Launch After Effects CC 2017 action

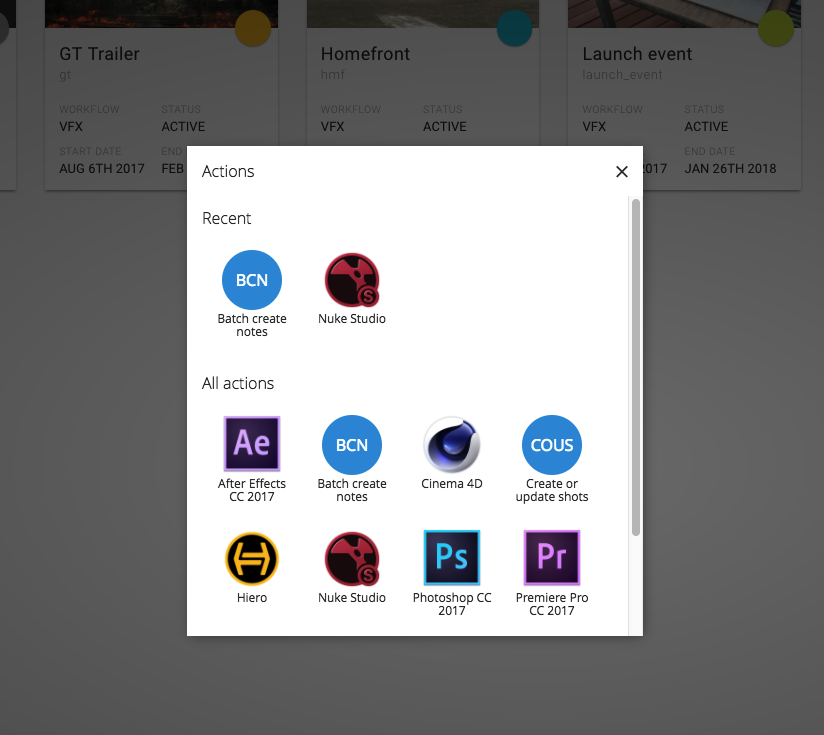click(252, 459)
